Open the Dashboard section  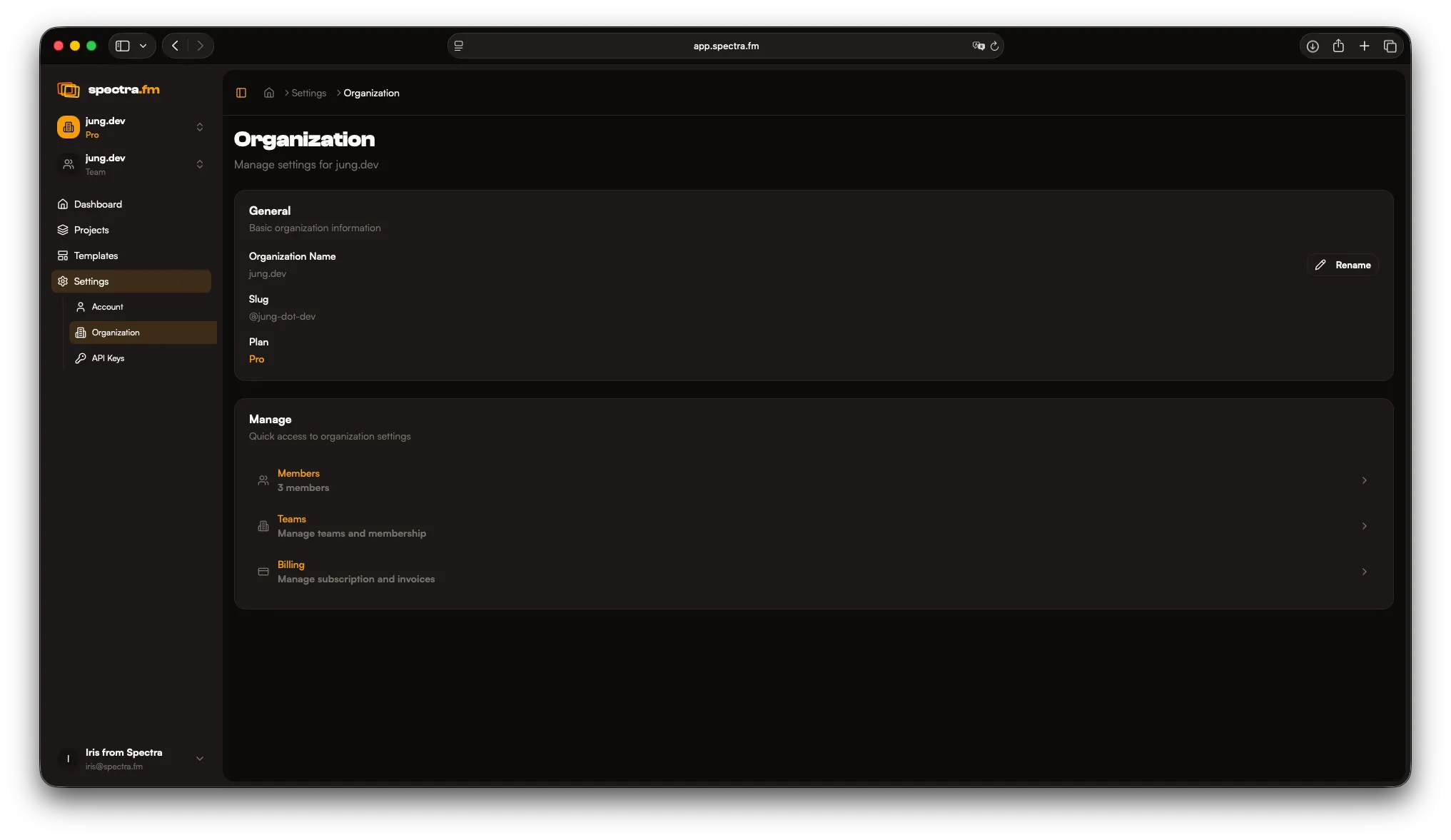click(x=97, y=204)
